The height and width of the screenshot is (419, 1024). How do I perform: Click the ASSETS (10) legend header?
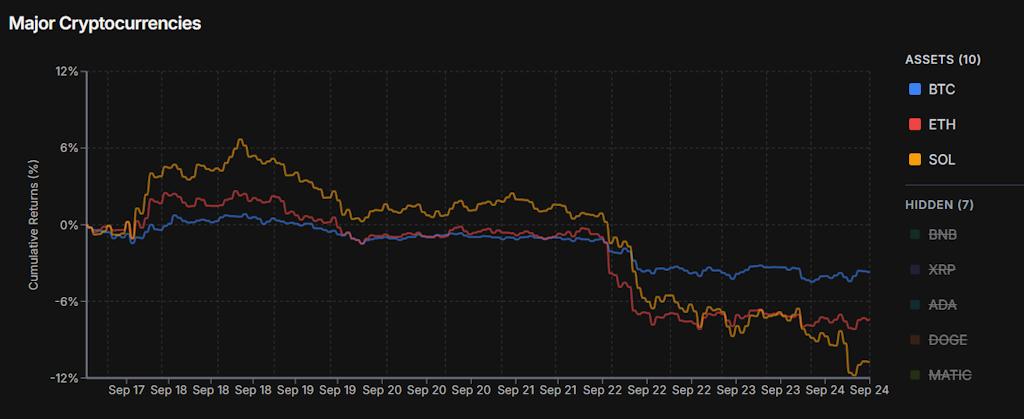[942, 60]
